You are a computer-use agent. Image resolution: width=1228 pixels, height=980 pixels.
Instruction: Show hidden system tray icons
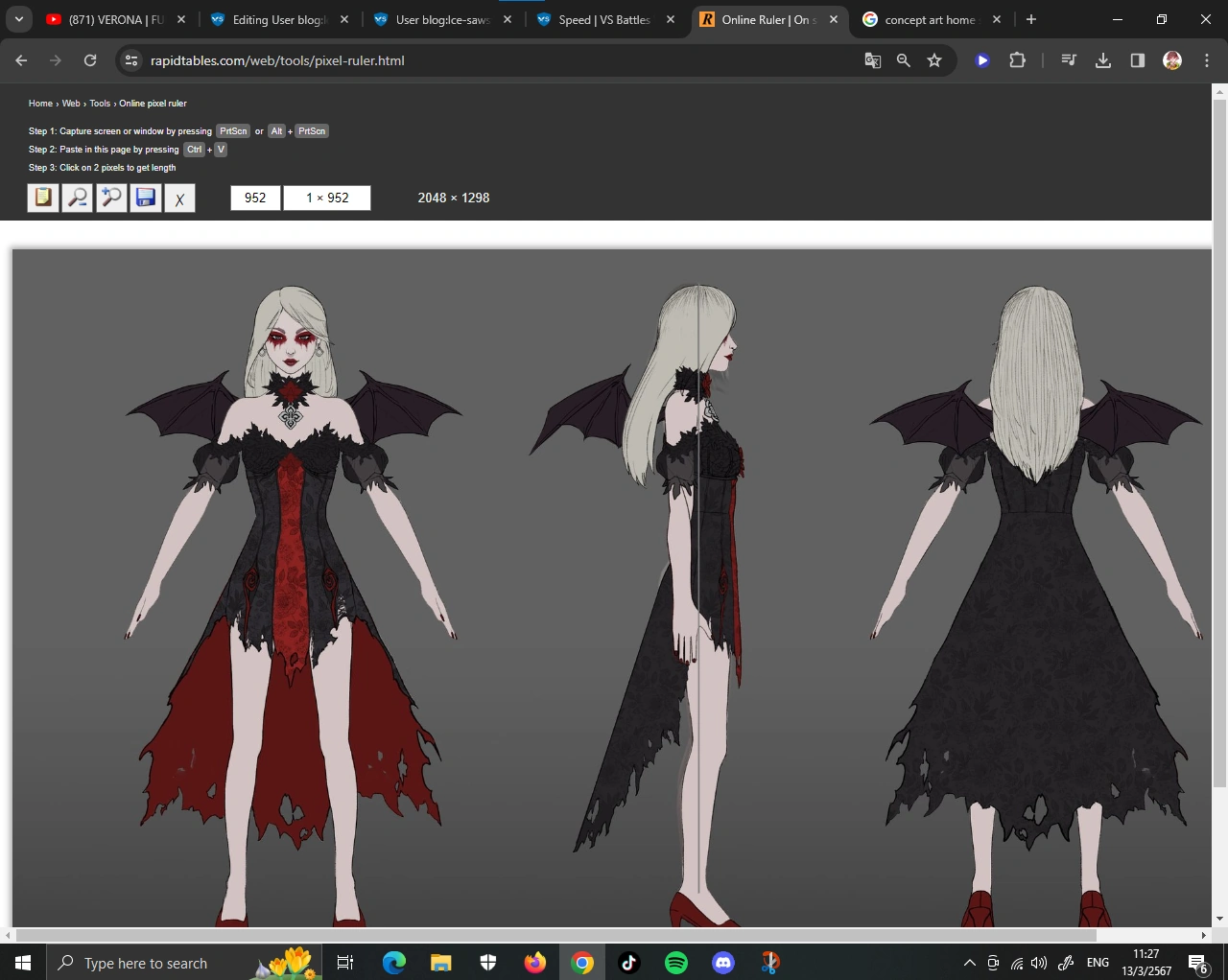pyautogui.click(x=969, y=963)
